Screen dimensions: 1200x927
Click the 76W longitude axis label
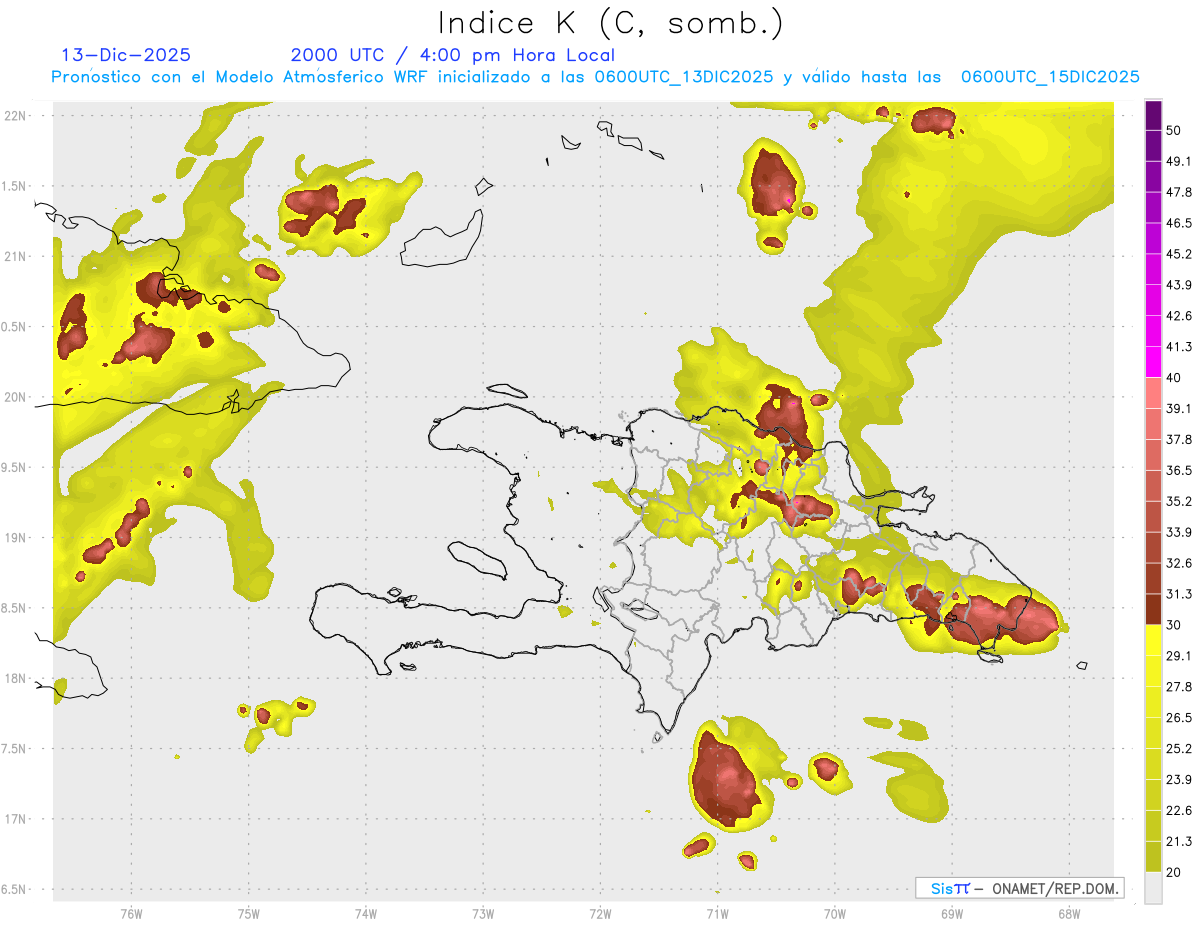(x=131, y=913)
